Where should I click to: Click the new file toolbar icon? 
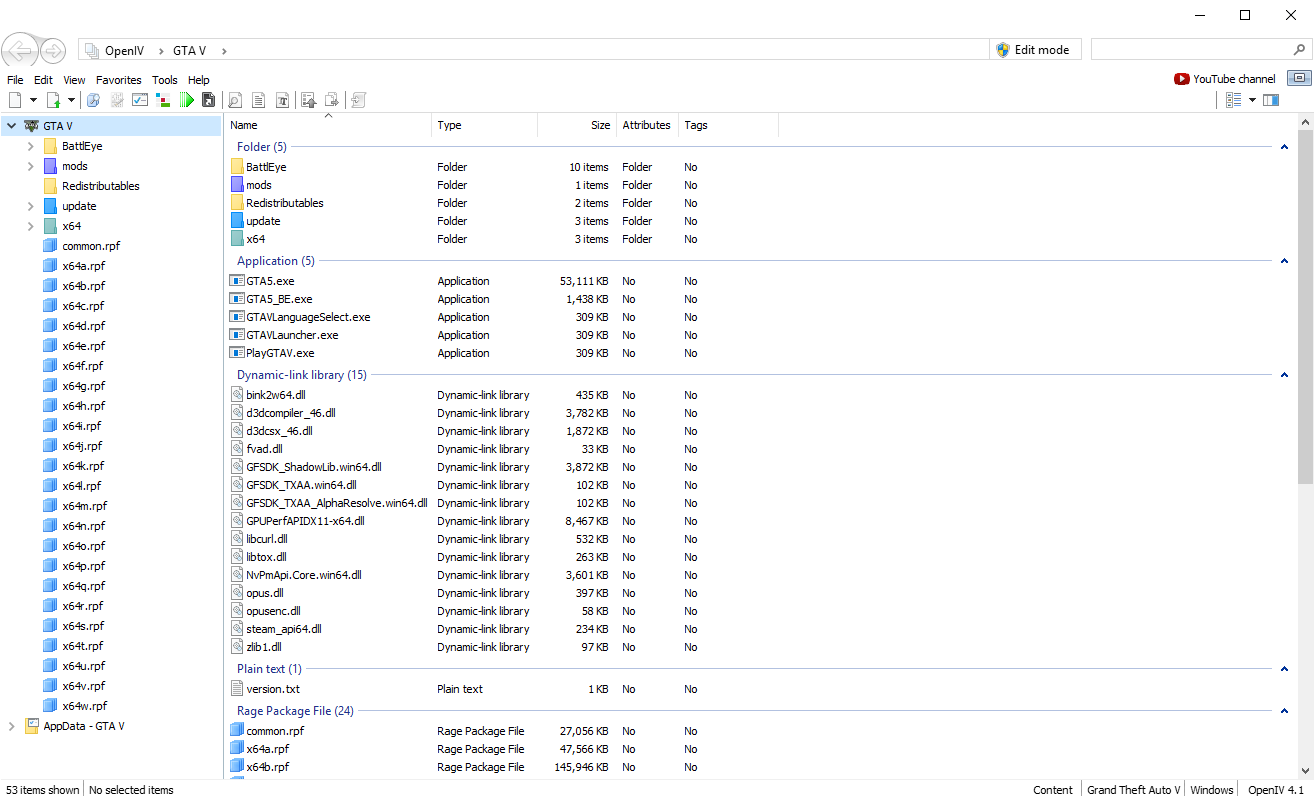tap(15, 100)
